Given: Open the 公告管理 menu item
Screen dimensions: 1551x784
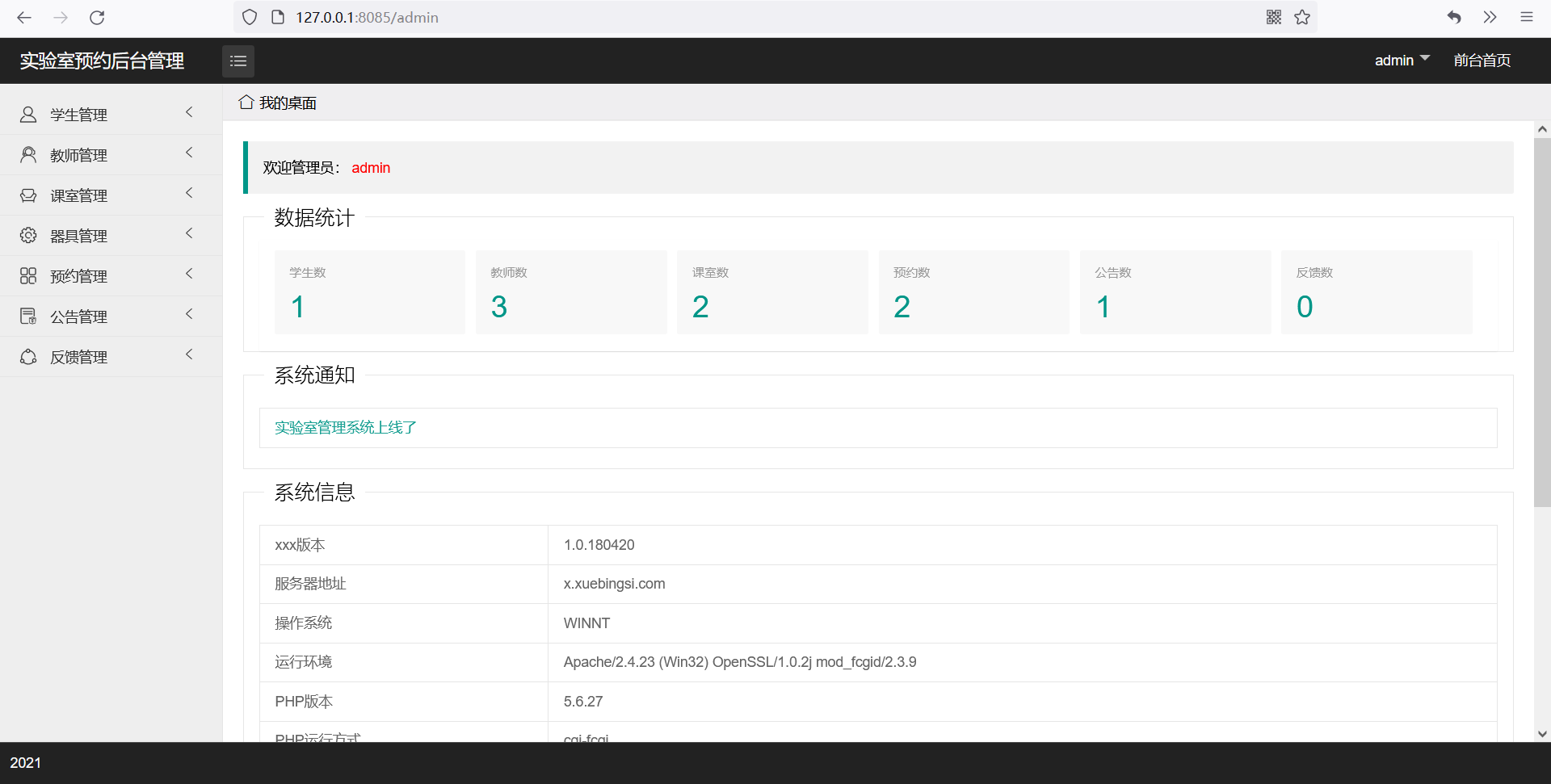Looking at the screenshot, I should tap(111, 317).
